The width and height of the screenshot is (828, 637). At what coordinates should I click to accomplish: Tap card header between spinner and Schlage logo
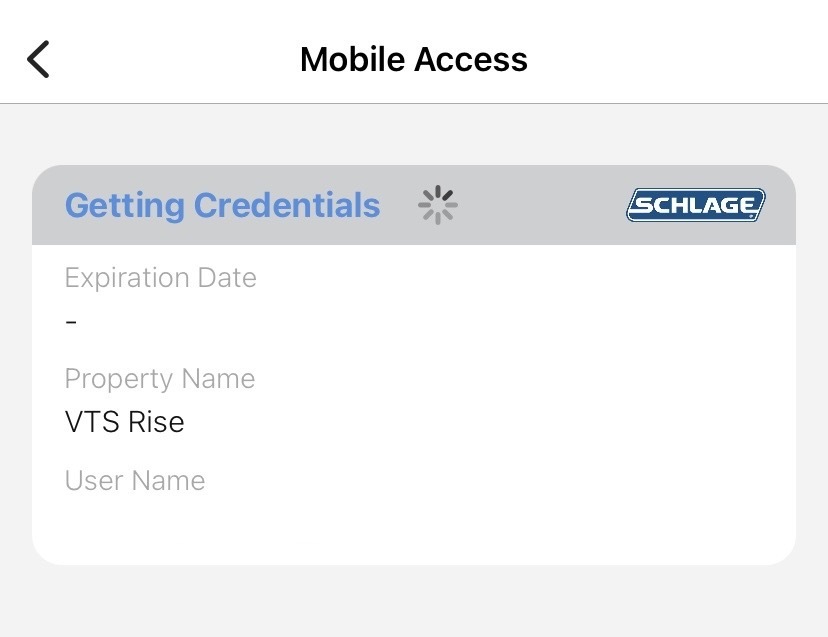[x=540, y=205]
